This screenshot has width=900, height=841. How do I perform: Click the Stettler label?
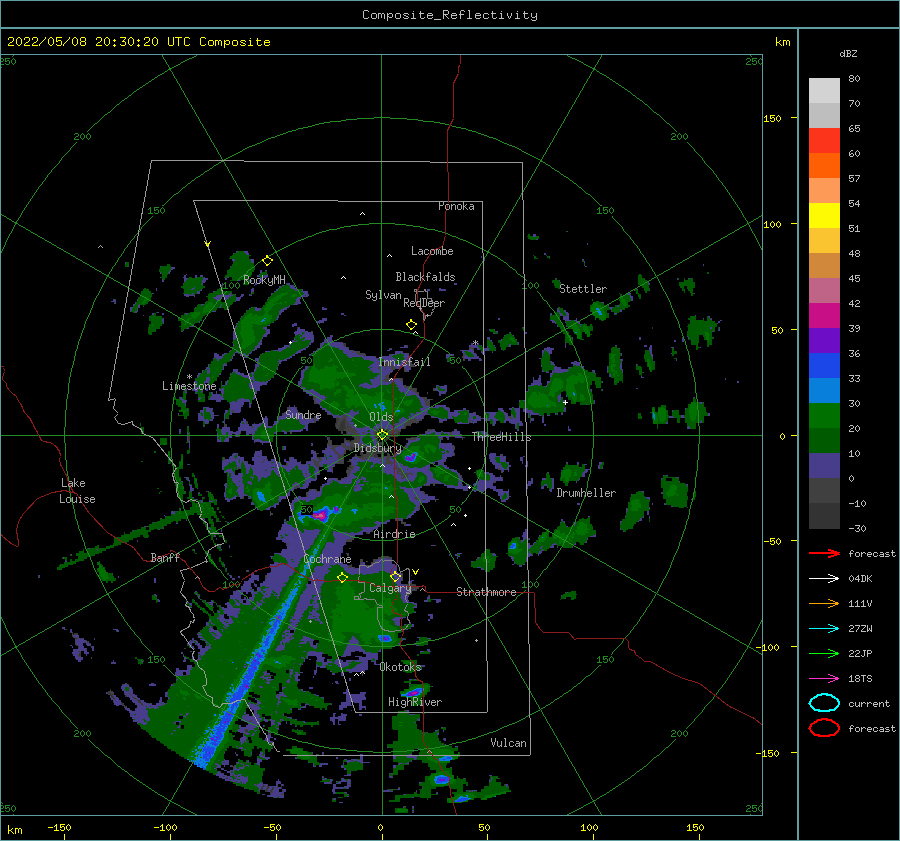pos(583,289)
